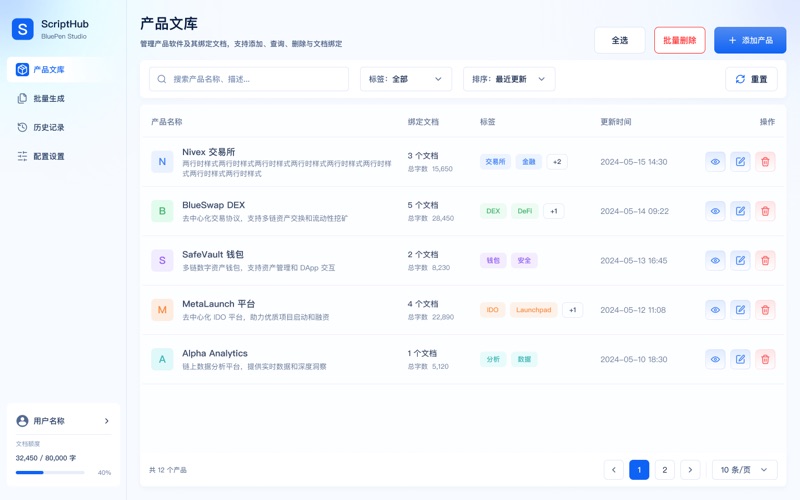This screenshot has height=500, width=800.
Task: Open the 标签: 全部 dropdown
Action: [406, 79]
